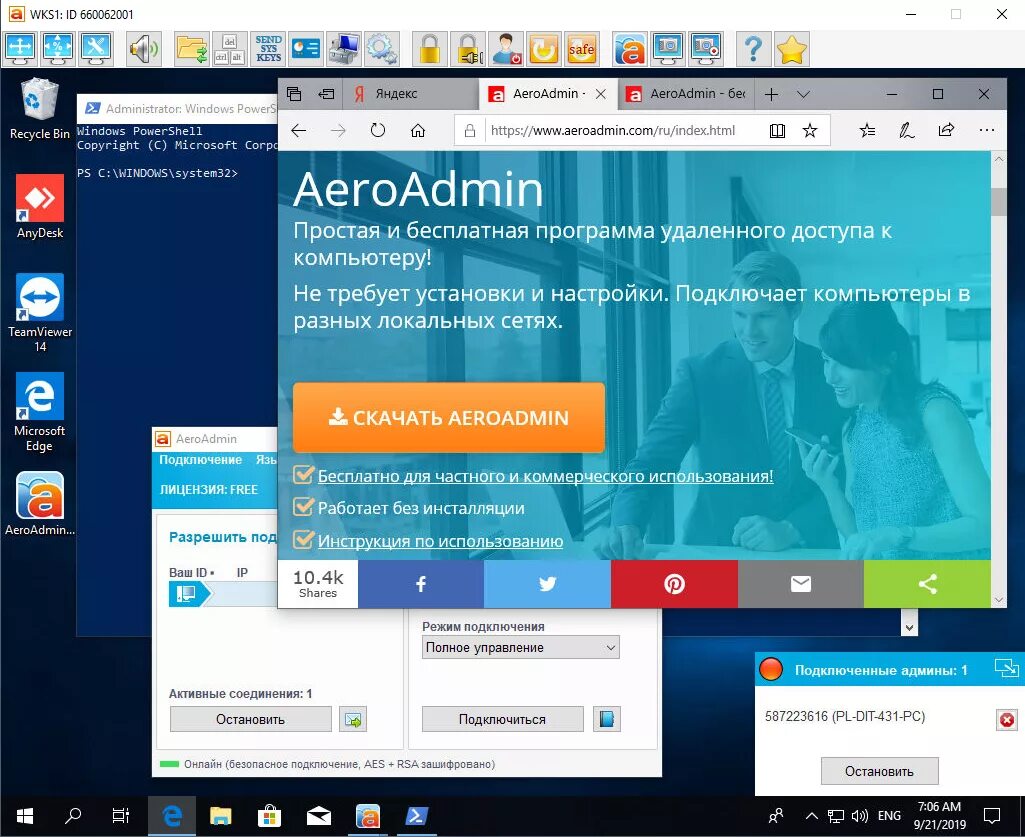
Task: Click СКАЧАТЬ AEROADMIN download button
Action: pos(448,417)
